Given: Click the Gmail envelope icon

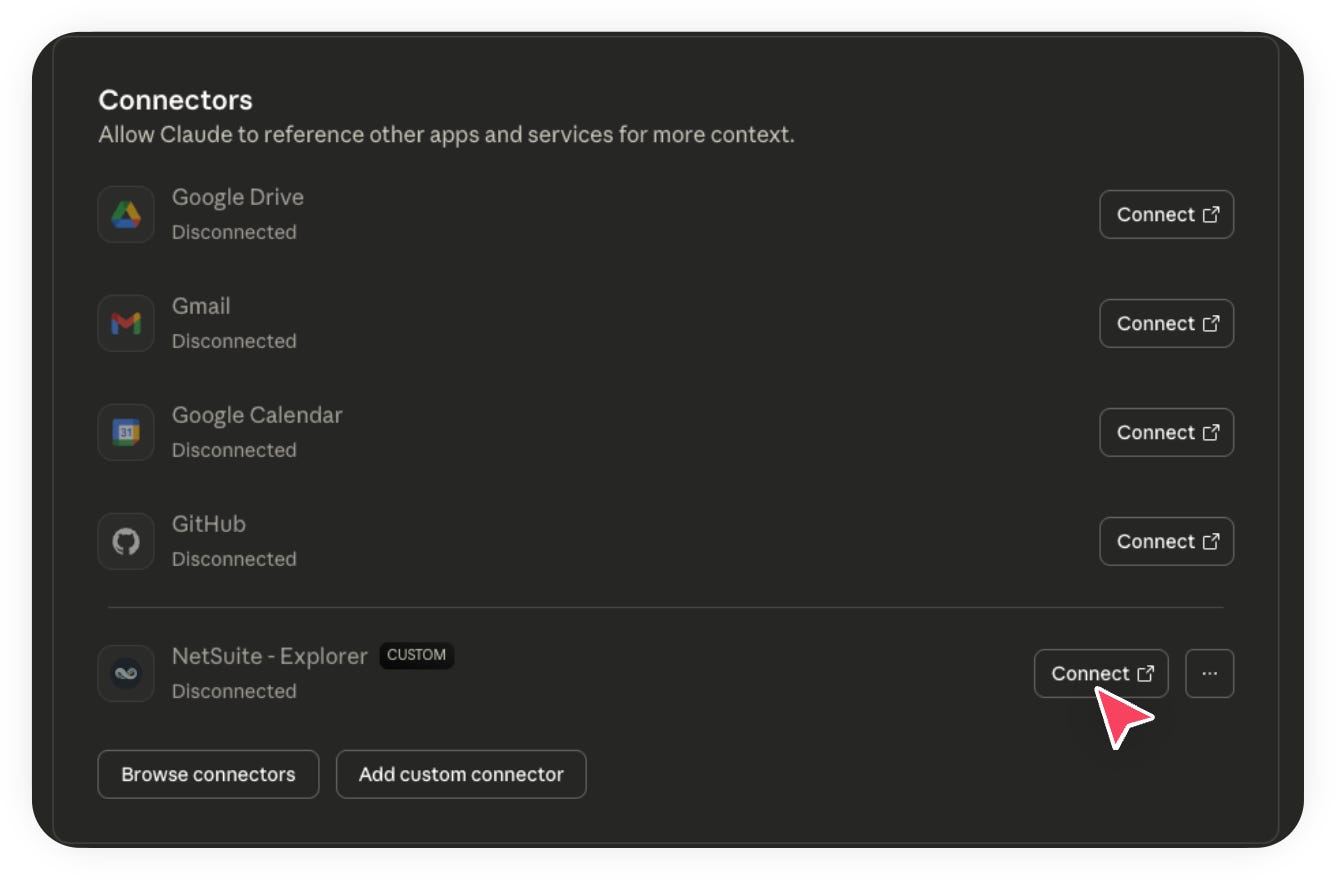Looking at the screenshot, I should [126, 323].
